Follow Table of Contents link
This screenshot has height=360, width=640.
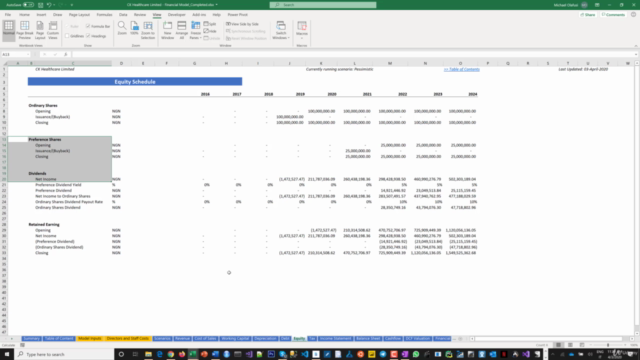point(462,69)
